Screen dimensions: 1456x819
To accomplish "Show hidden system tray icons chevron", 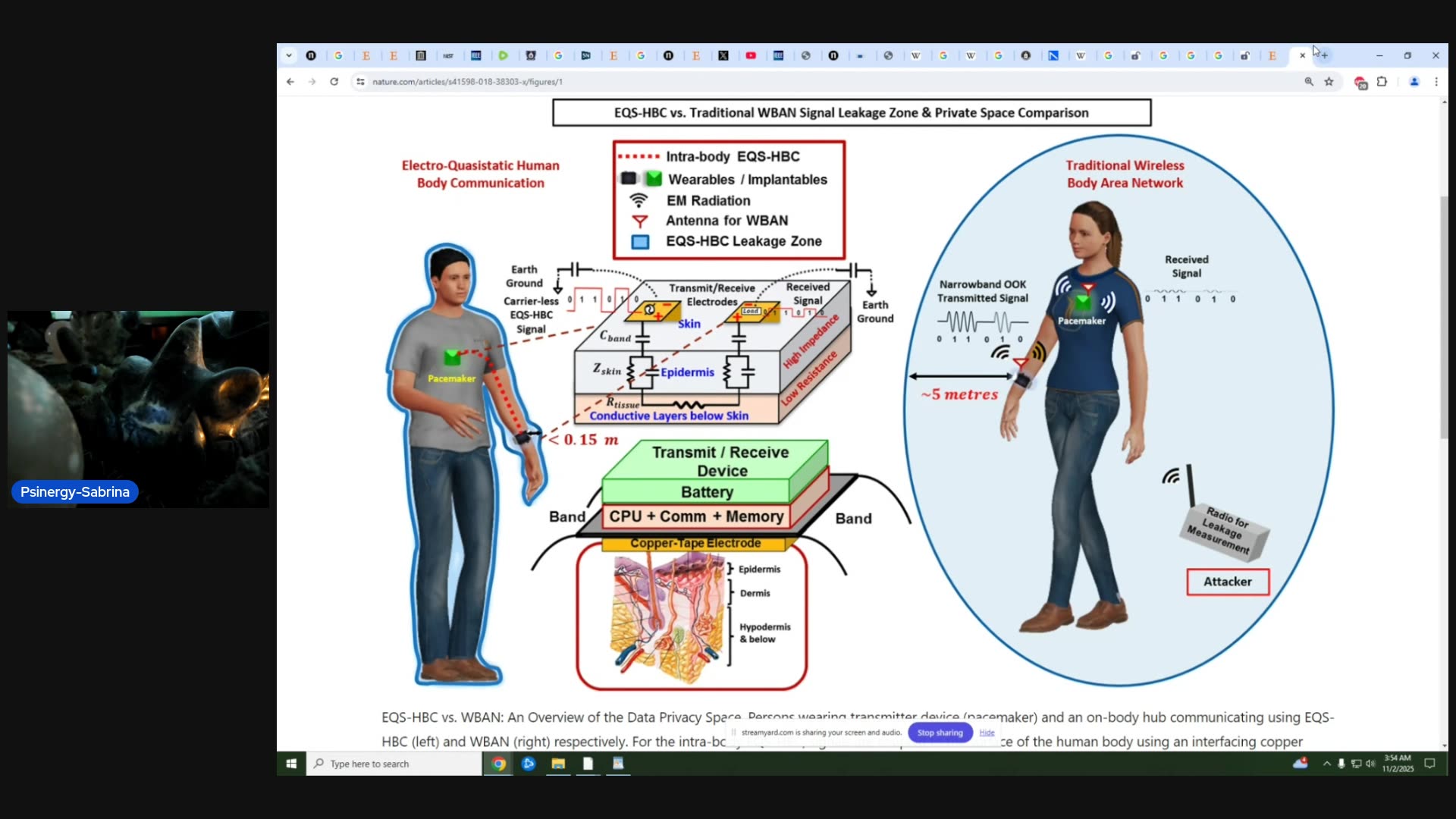I will 1326,764.
